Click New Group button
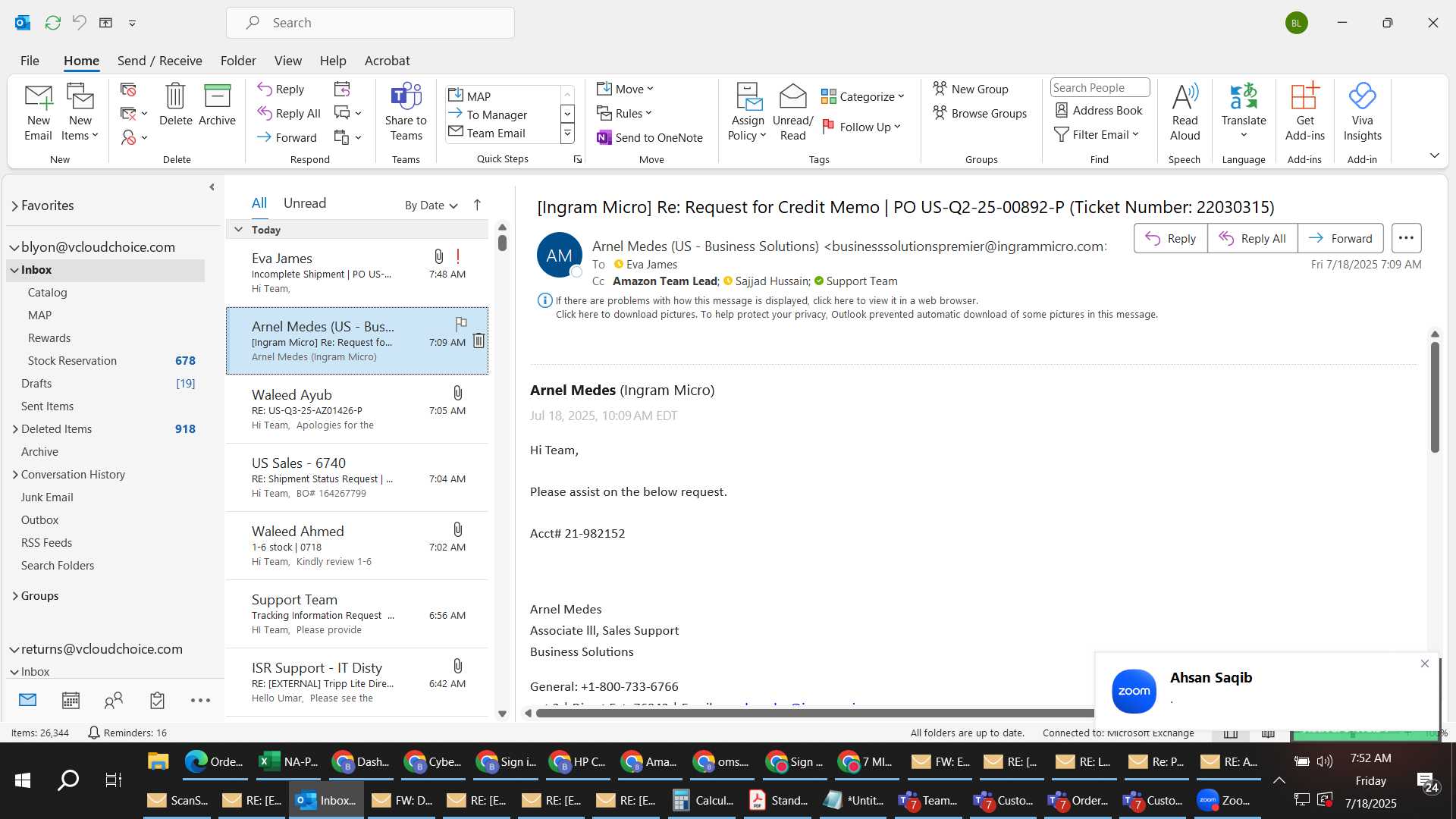Viewport: 1456px width, 819px height. point(971,89)
